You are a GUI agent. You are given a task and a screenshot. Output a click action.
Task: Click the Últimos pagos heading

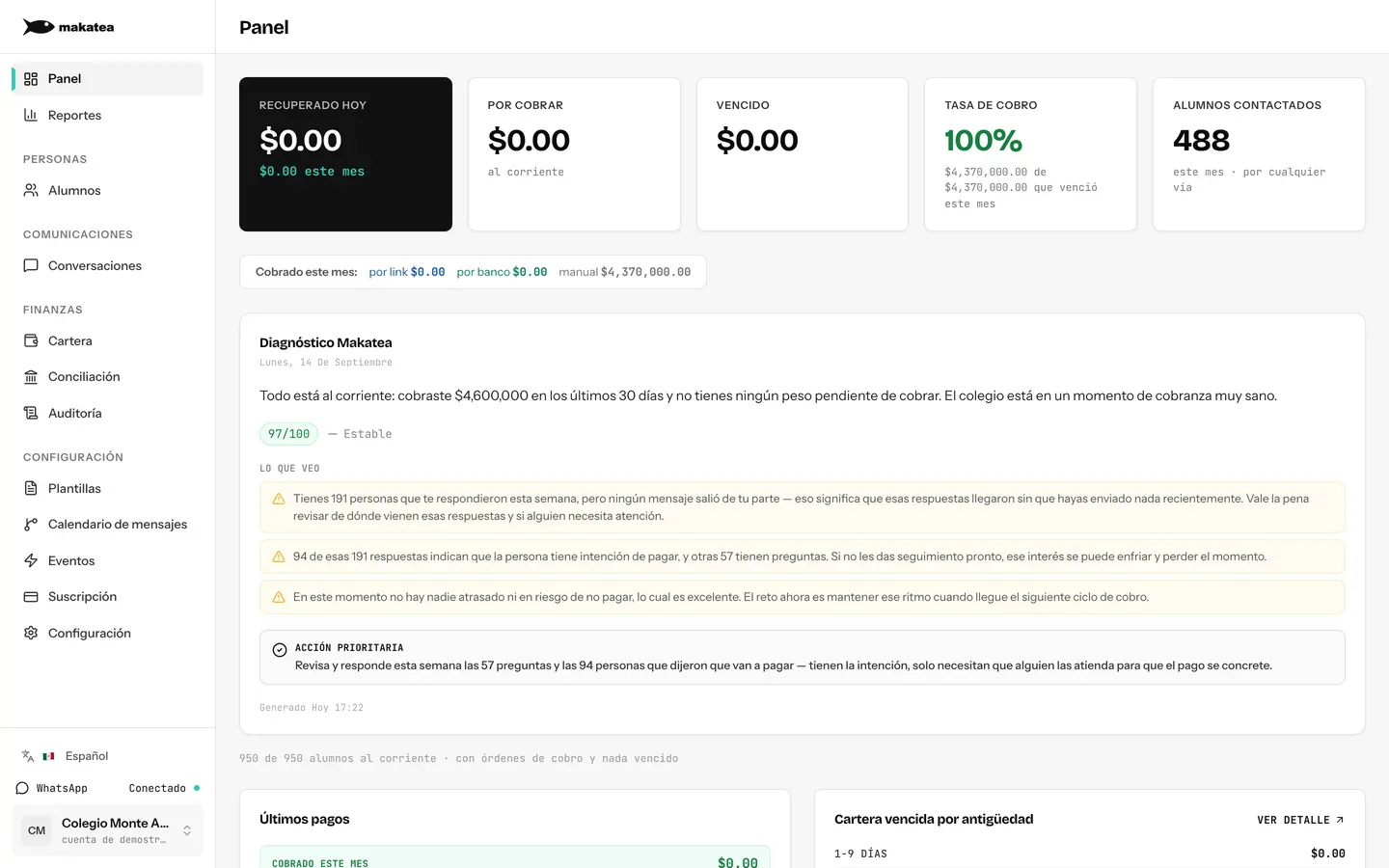pos(305,819)
